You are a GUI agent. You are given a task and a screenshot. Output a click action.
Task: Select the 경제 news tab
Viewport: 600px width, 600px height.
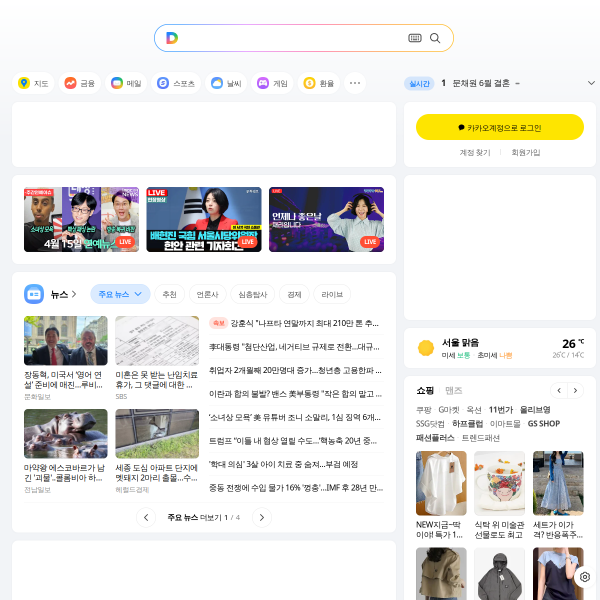point(294,294)
